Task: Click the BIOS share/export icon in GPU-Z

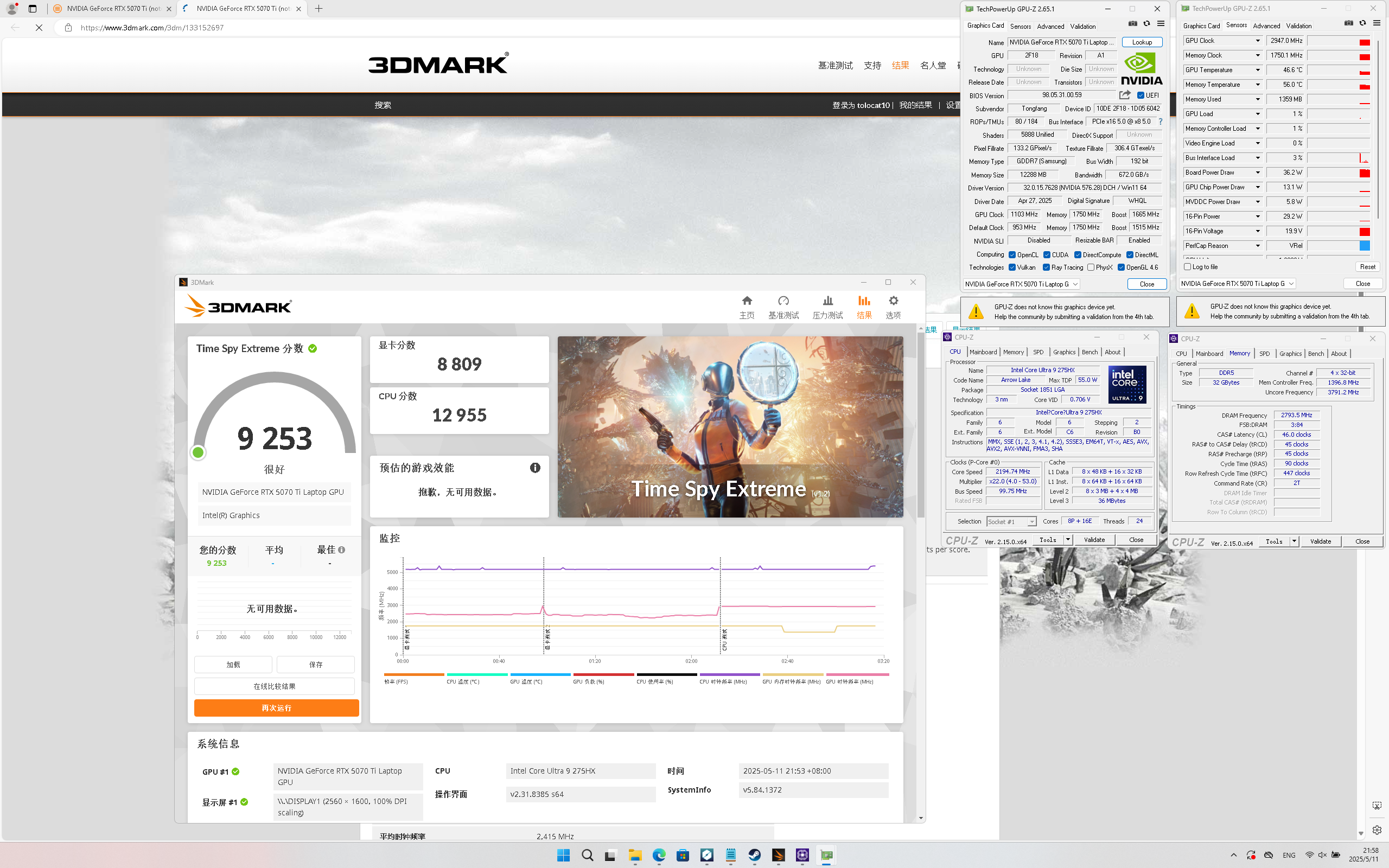Action: pos(1125,95)
